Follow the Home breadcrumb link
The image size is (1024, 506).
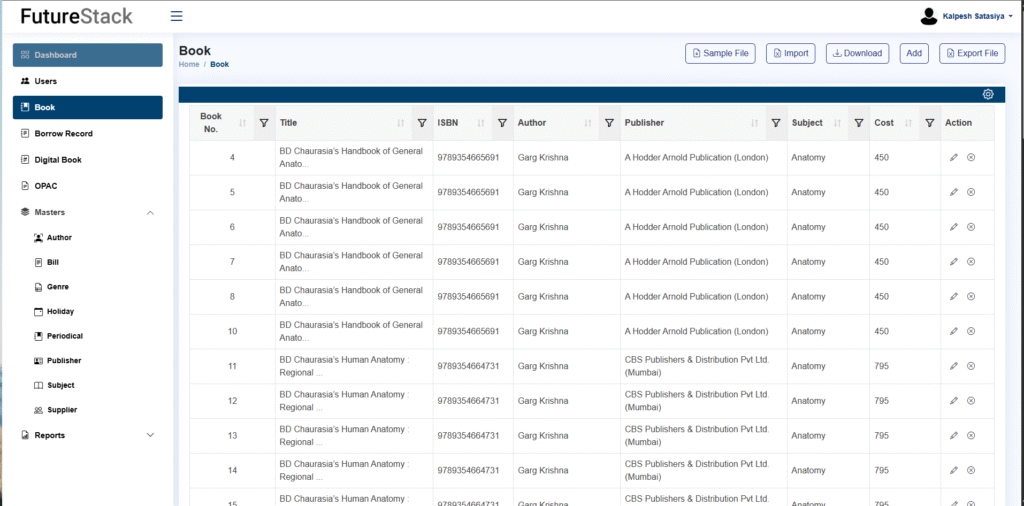pyautogui.click(x=189, y=65)
